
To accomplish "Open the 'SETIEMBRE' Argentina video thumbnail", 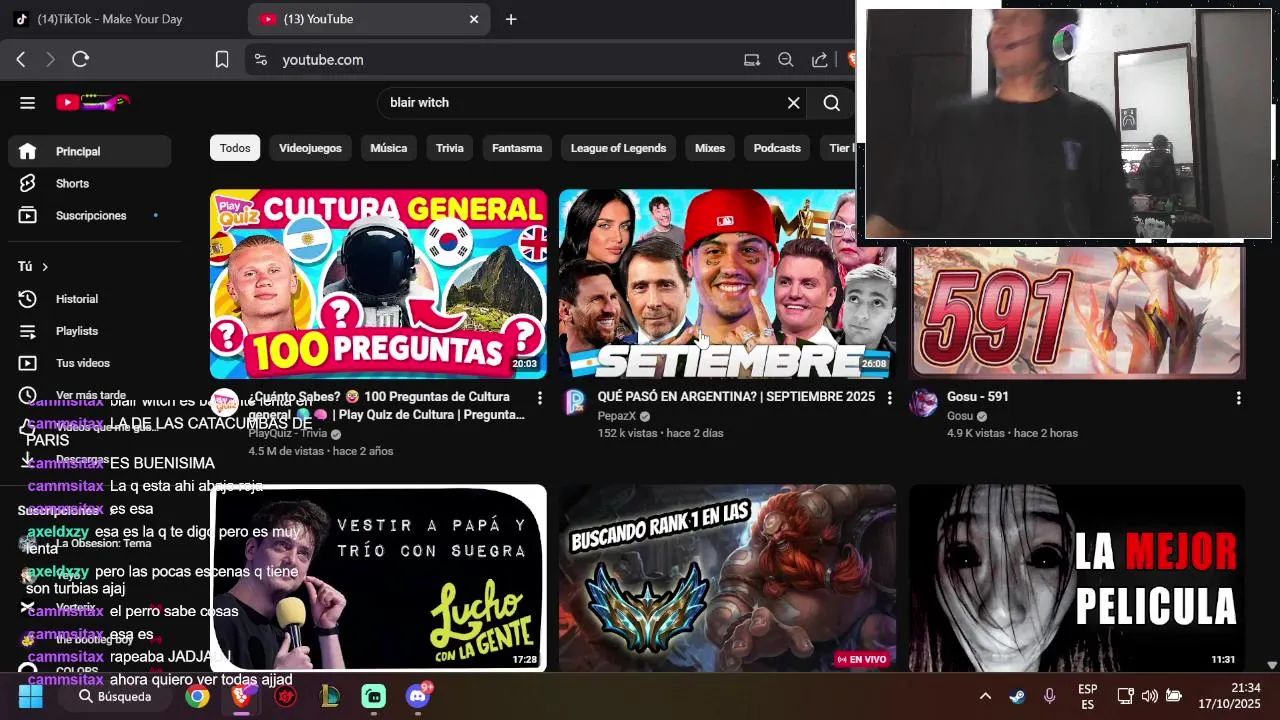I will 726,284.
